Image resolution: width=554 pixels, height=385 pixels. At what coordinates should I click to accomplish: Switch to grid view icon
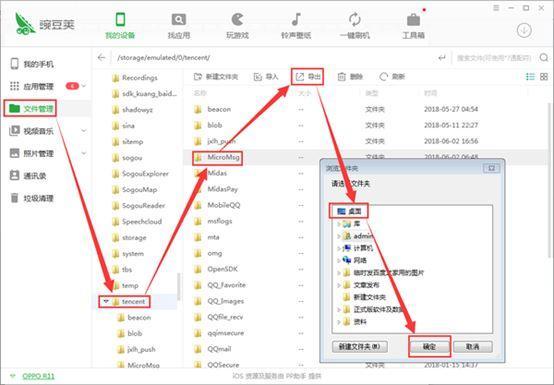544,77
